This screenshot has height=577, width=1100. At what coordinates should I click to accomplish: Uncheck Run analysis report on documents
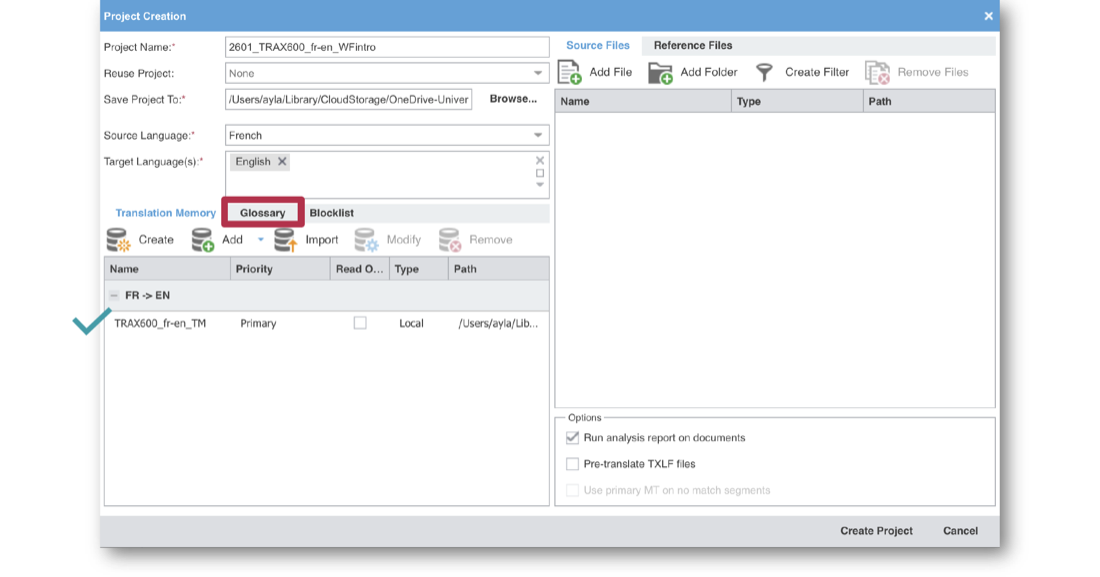coord(572,437)
